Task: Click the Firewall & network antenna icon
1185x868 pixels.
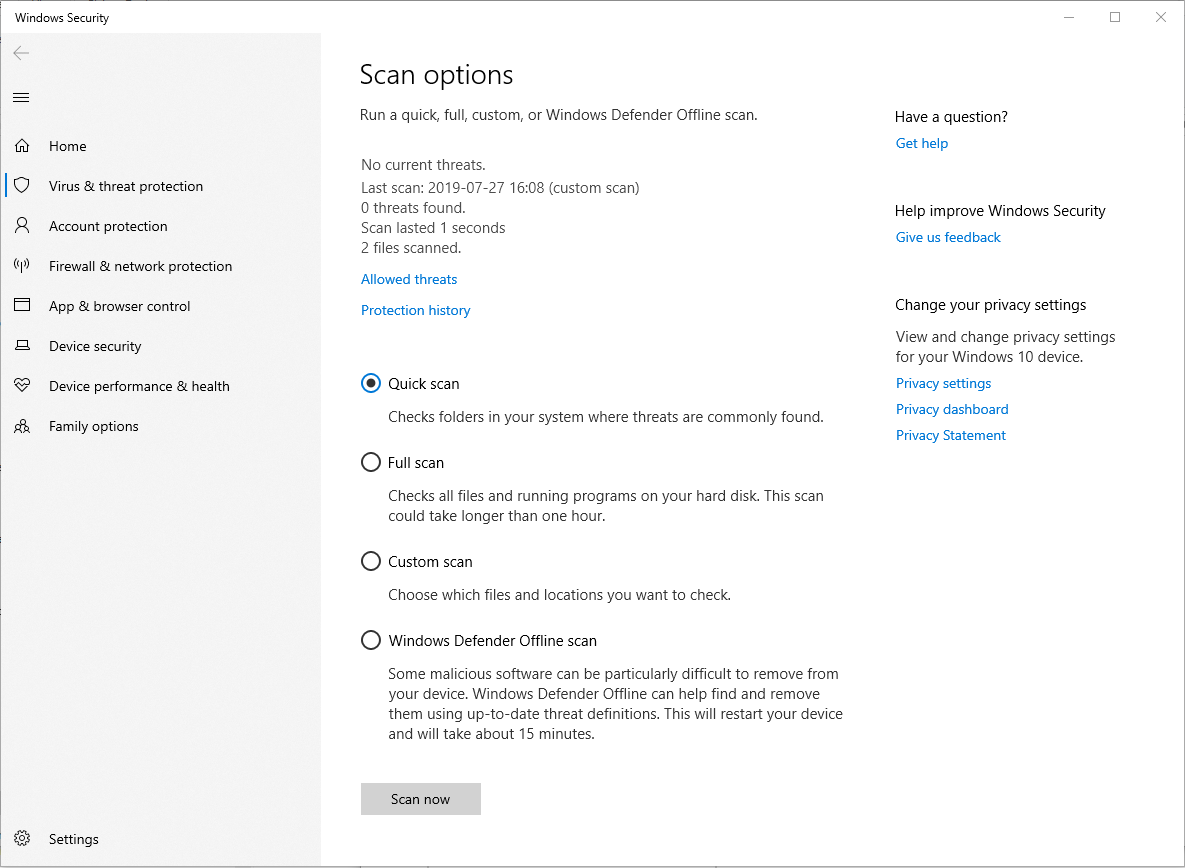Action: click(22, 265)
